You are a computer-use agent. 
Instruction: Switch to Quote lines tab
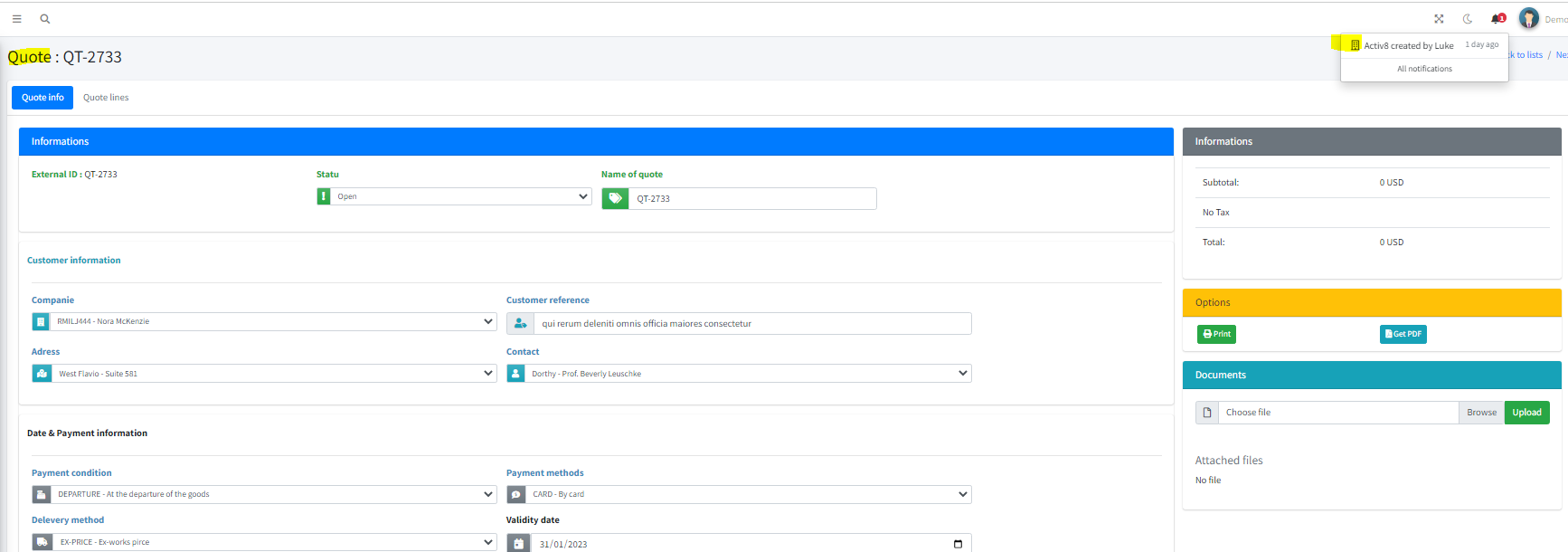(x=106, y=98)
